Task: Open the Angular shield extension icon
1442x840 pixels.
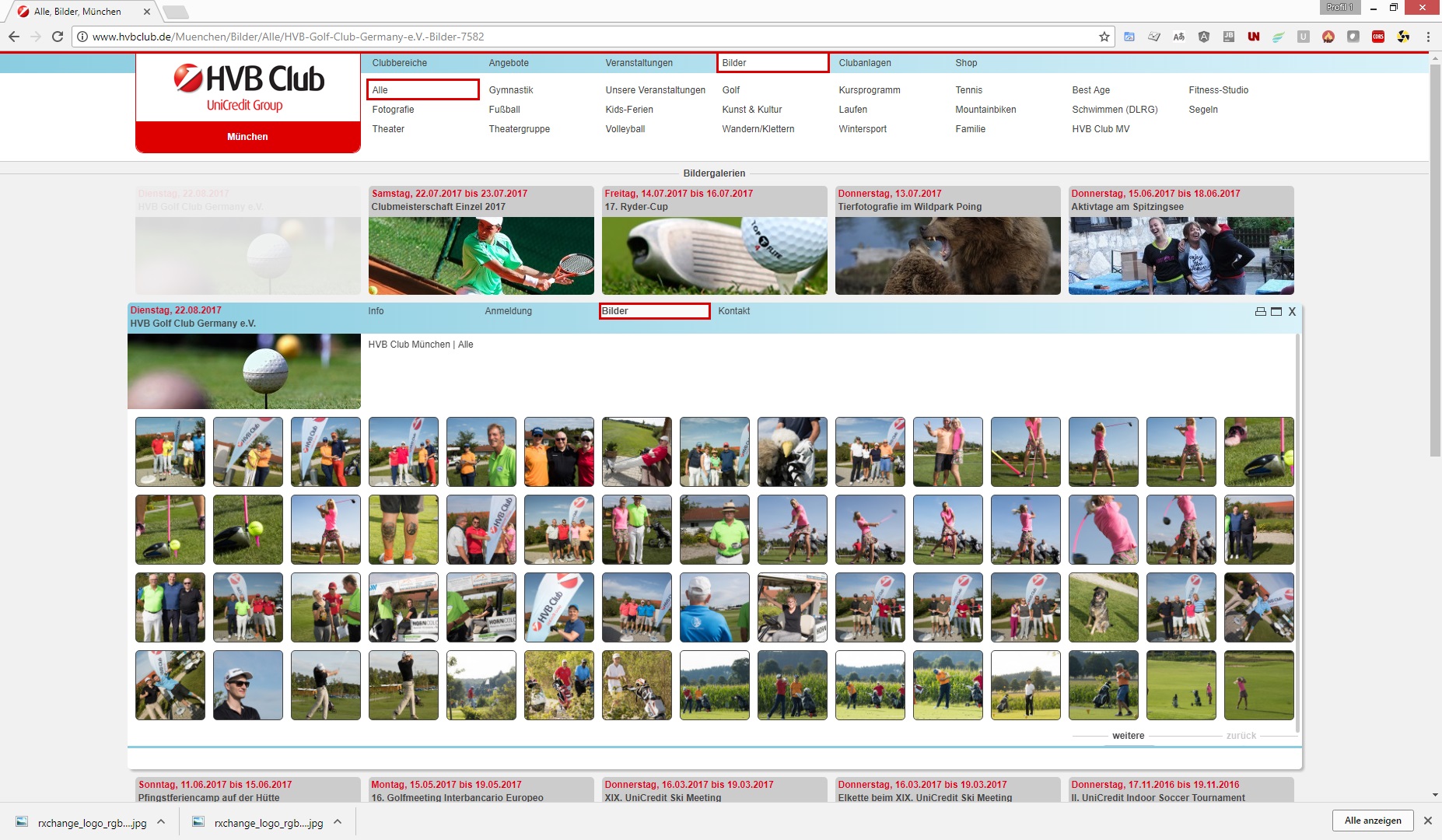Action: coord(1204,37)
